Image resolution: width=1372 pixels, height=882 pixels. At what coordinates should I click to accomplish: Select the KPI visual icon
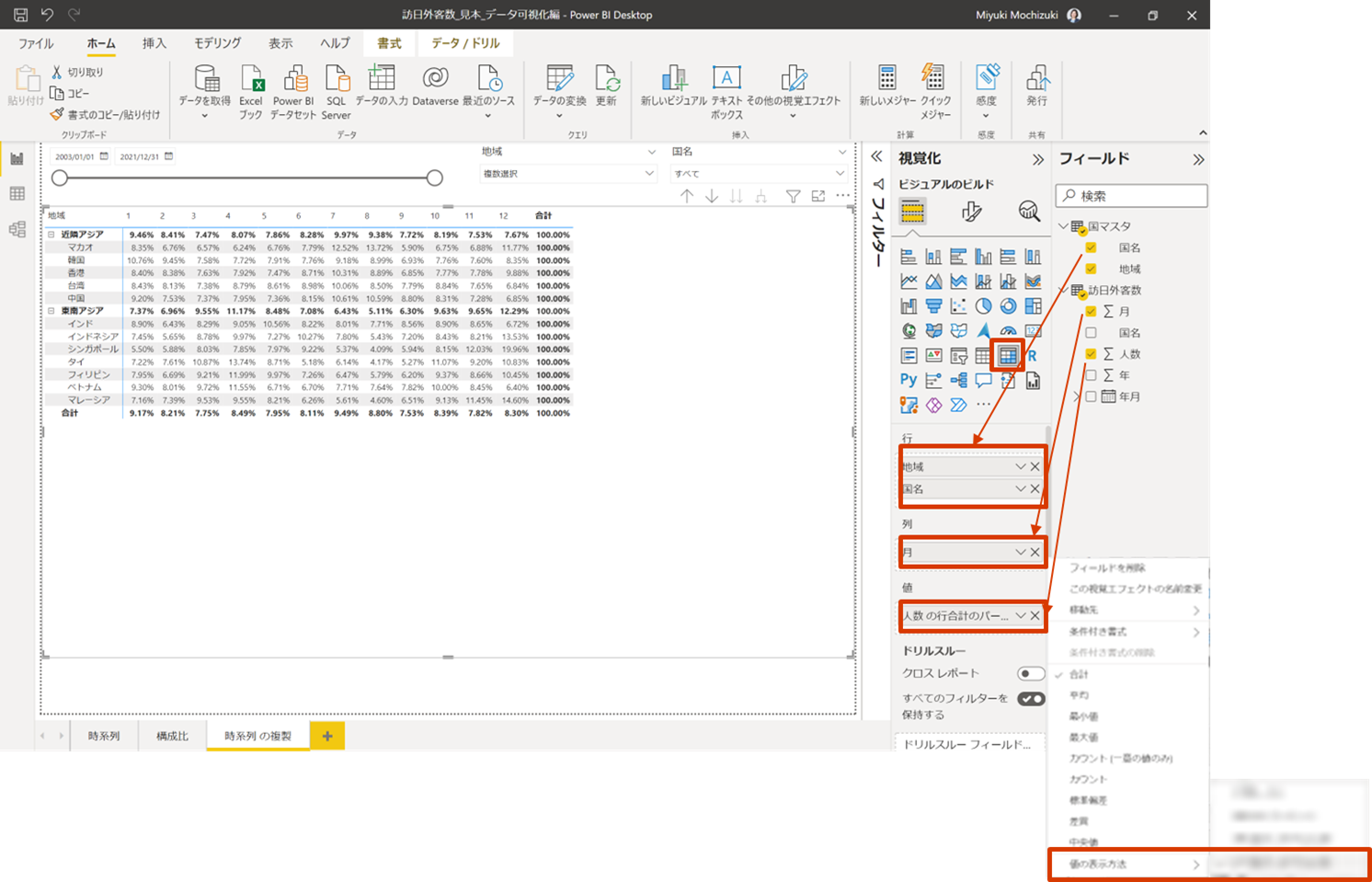click(x=933, y=356)
